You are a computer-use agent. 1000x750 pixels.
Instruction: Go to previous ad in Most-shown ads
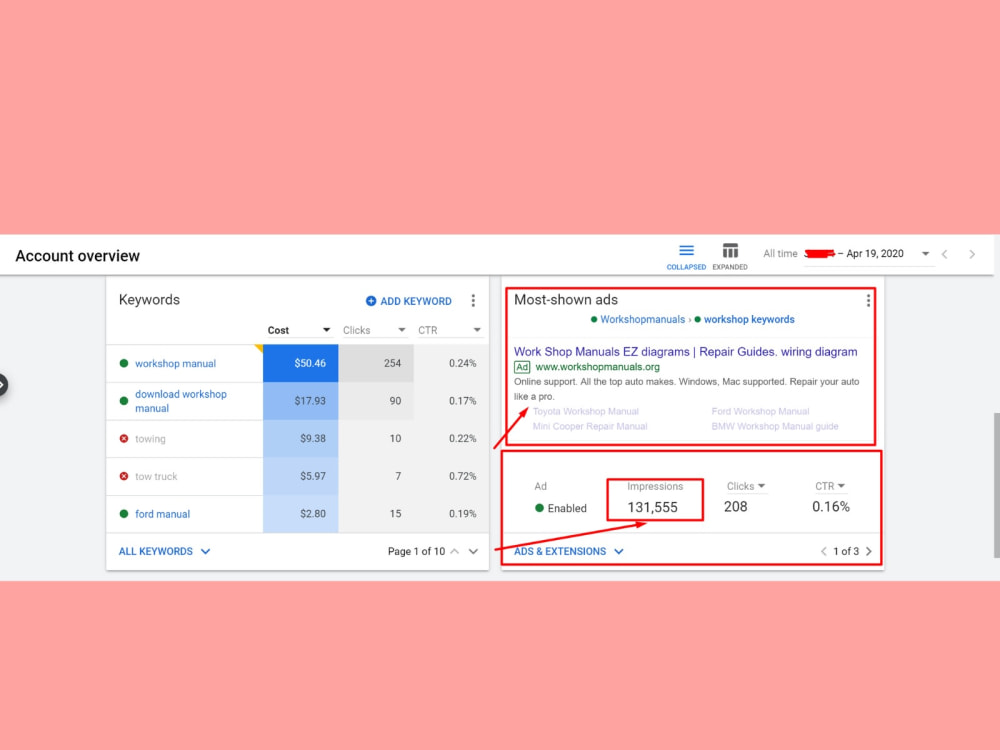point(823,552)
